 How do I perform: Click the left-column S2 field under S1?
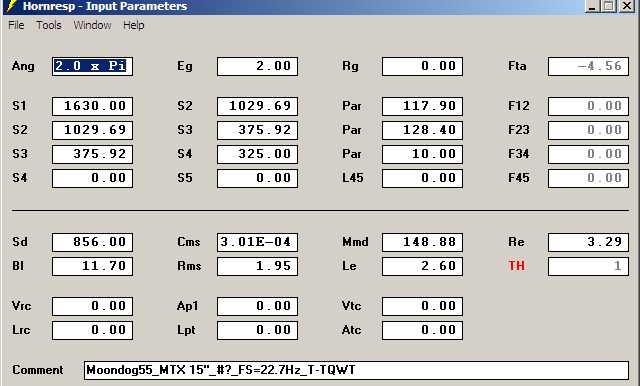point(93,131)
